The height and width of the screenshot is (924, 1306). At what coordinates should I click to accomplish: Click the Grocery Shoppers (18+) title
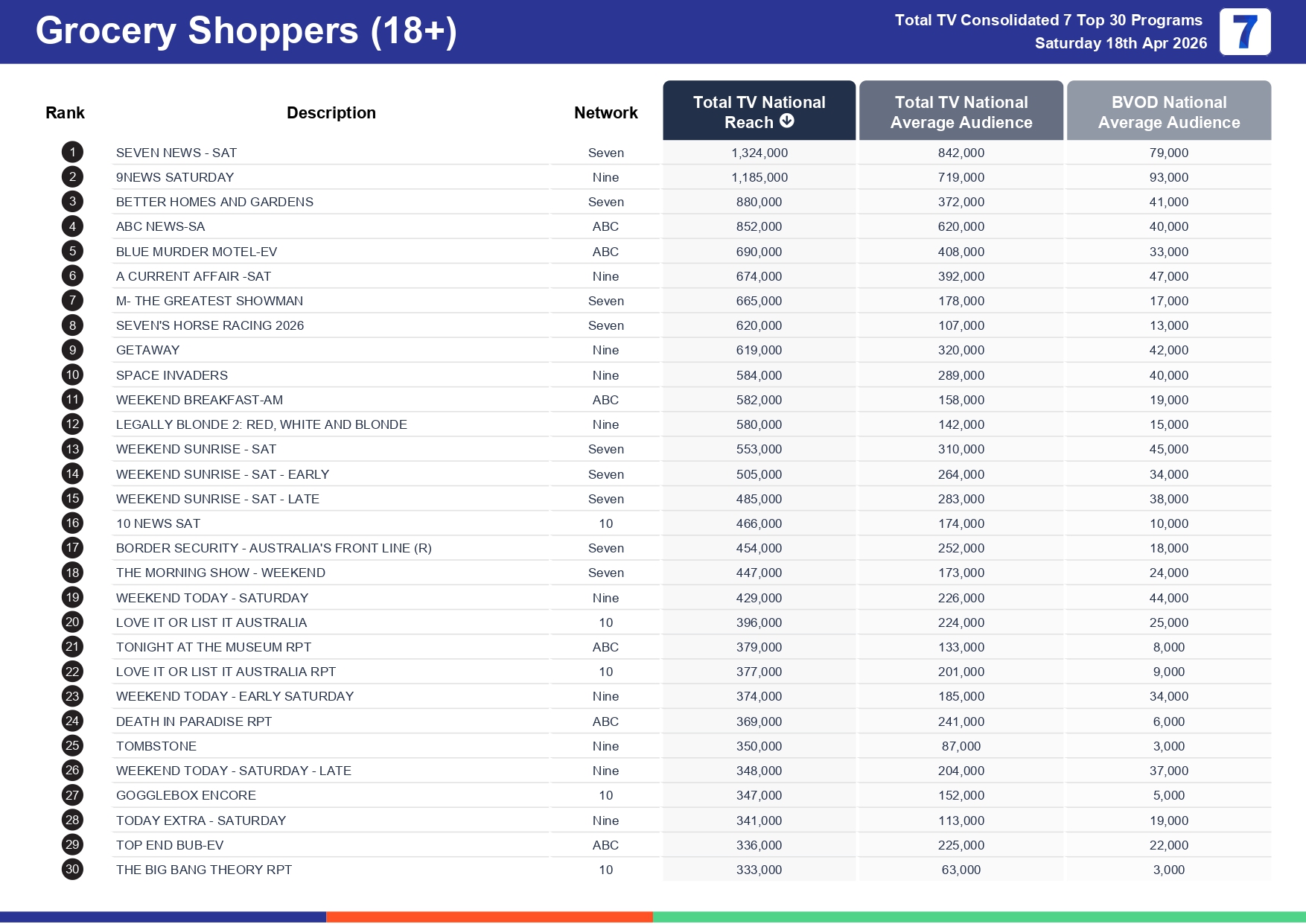(x=246, y=31)
